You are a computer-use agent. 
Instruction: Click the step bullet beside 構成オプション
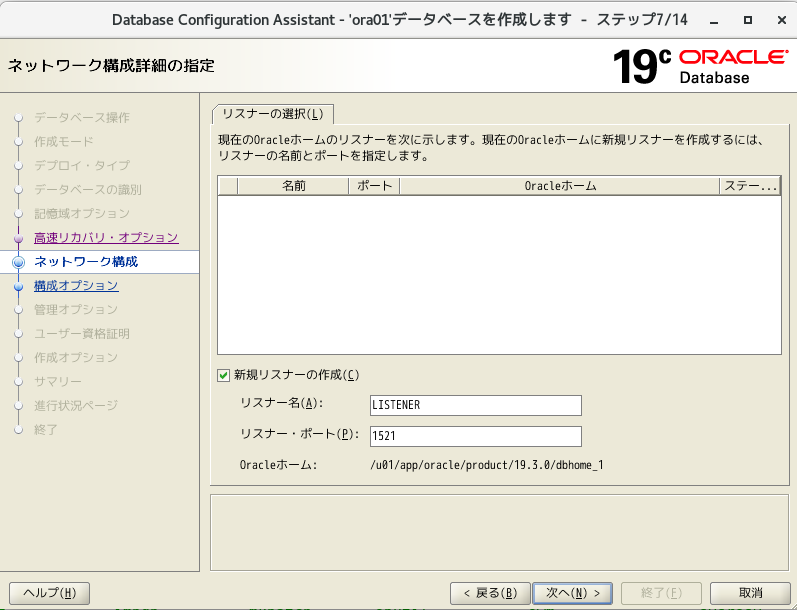point(18,287)
